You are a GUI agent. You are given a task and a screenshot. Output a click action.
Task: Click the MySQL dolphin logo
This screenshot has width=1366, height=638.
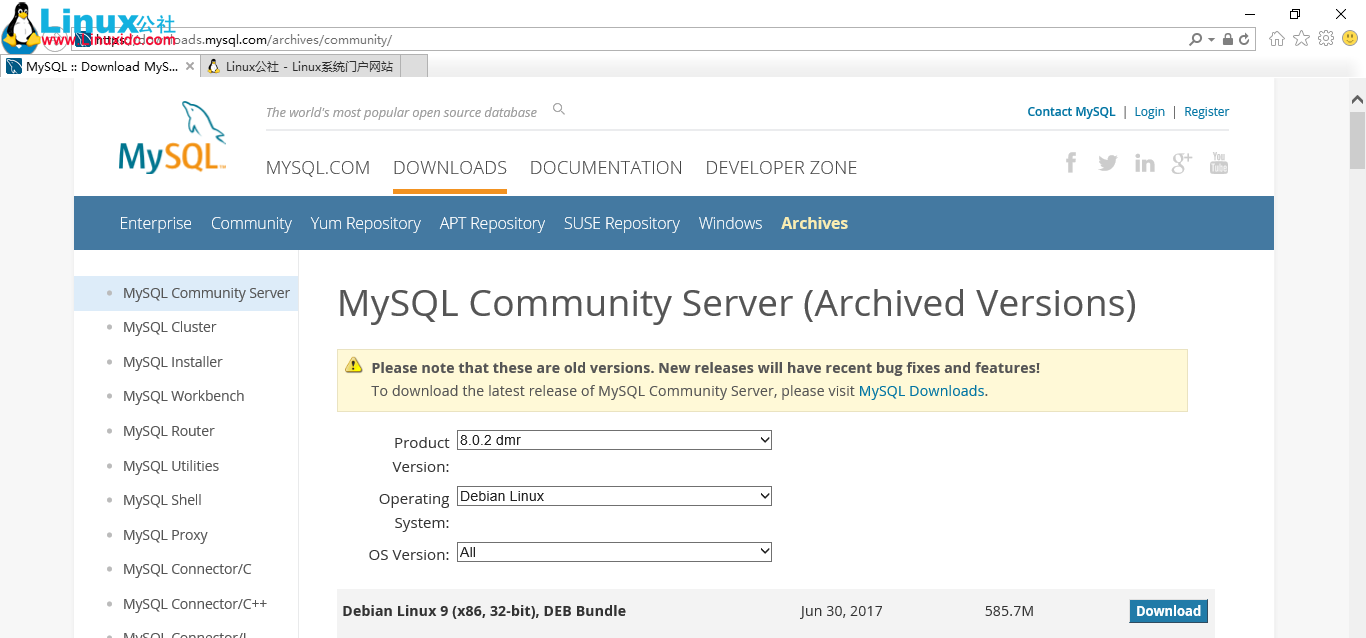tap(170, 137)
